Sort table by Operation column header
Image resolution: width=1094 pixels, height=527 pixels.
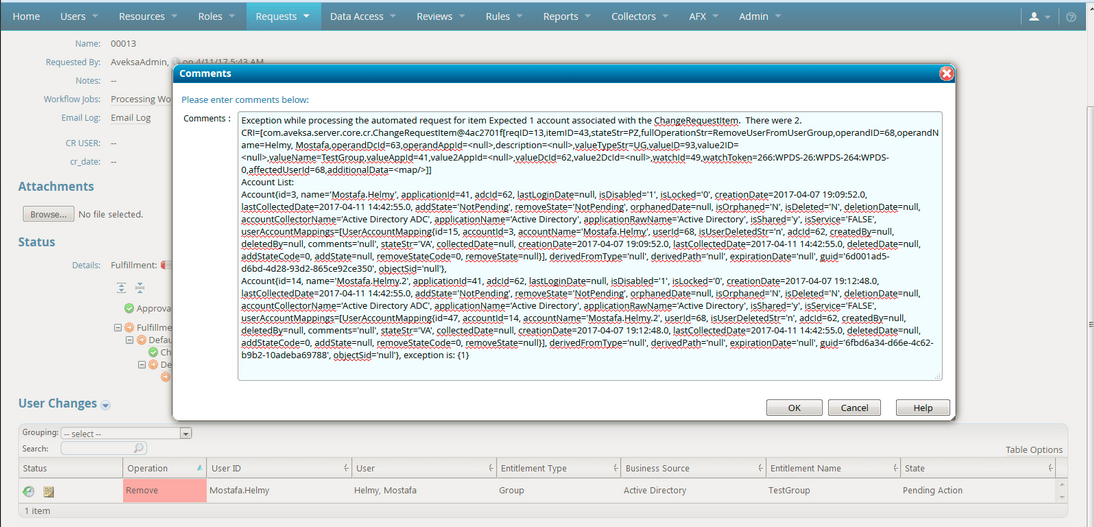162,468
